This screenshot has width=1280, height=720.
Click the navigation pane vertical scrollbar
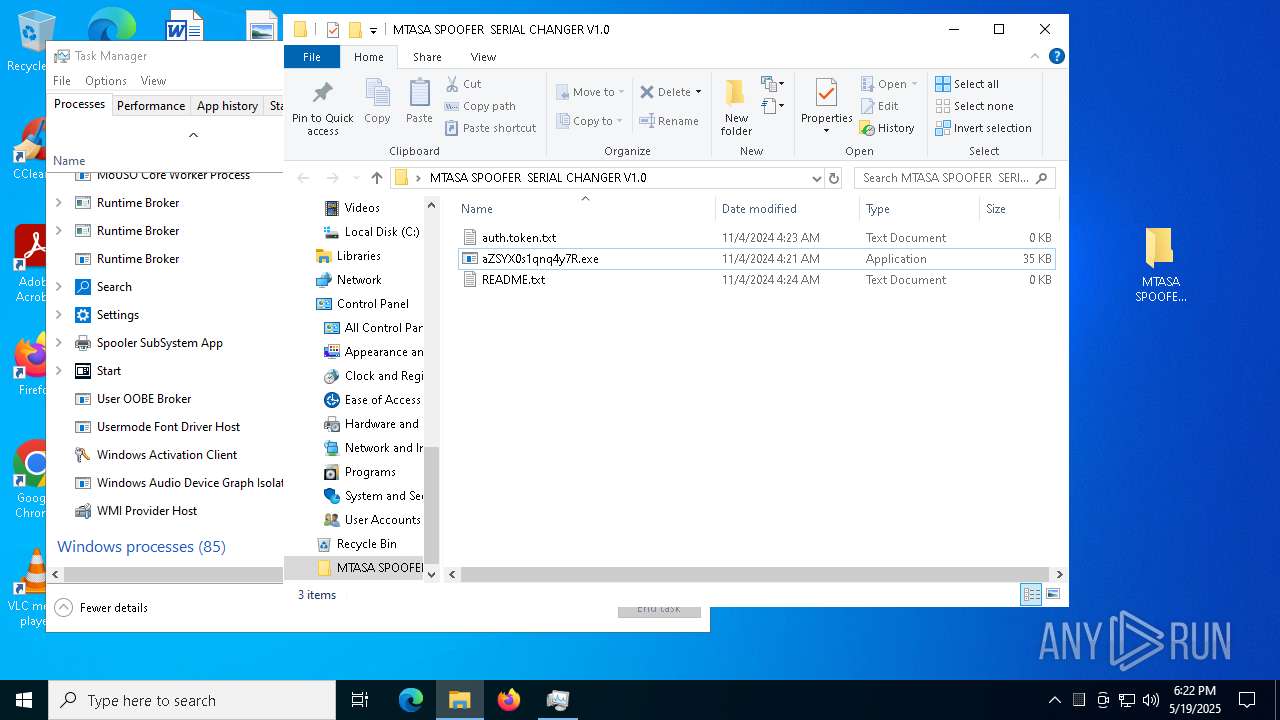[432, 505]
